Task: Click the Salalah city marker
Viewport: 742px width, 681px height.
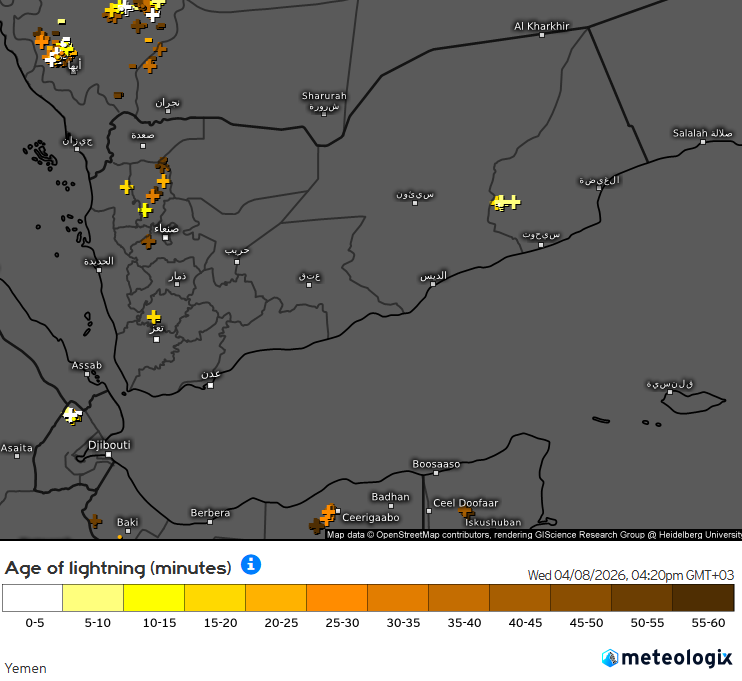Action: click(703, 142)
